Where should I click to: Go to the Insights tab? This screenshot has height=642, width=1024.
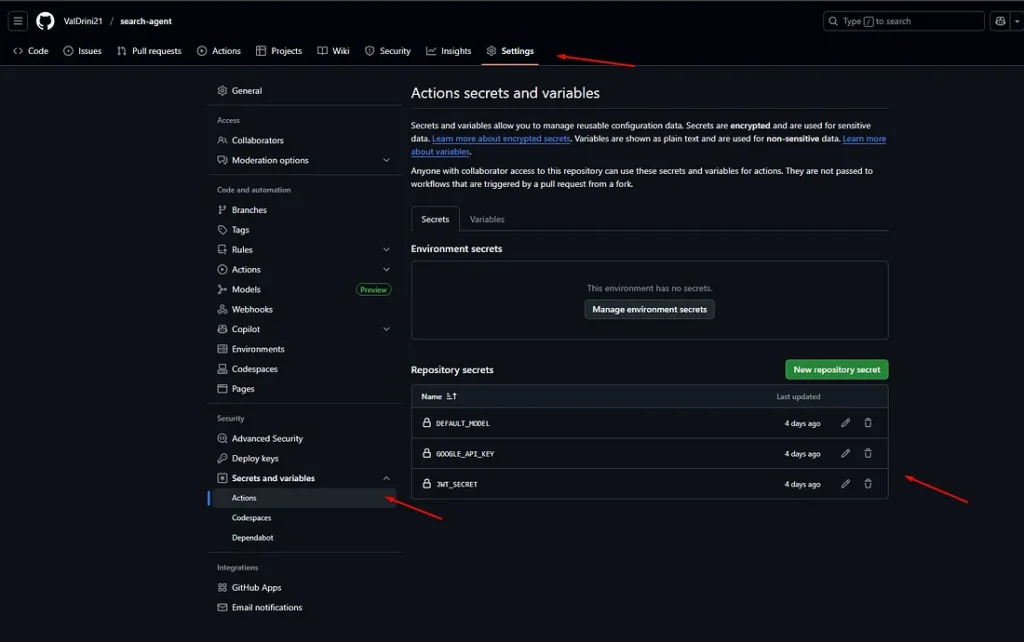coord(448,51)
